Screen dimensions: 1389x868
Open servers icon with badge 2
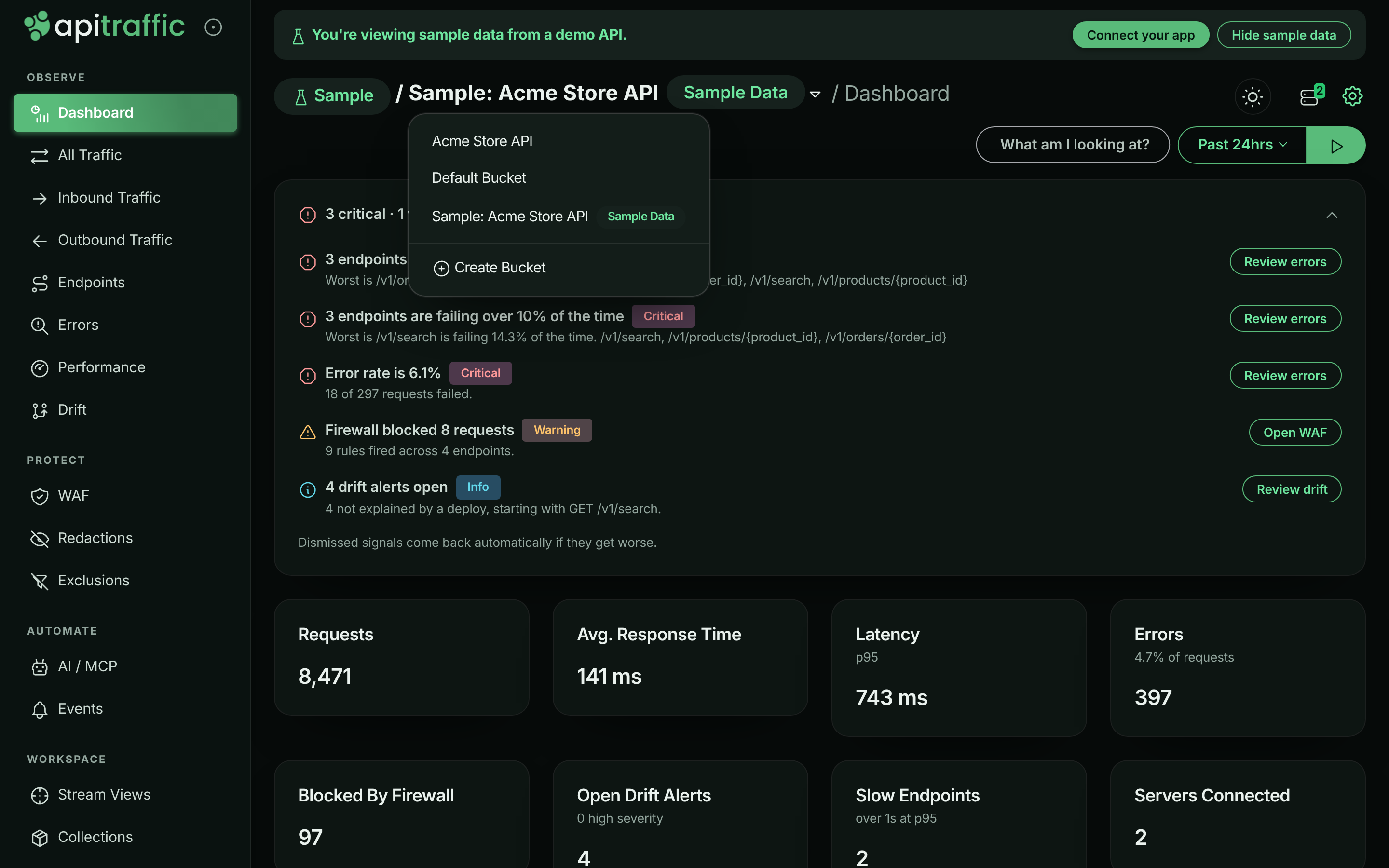click(x=1311, y=96)
